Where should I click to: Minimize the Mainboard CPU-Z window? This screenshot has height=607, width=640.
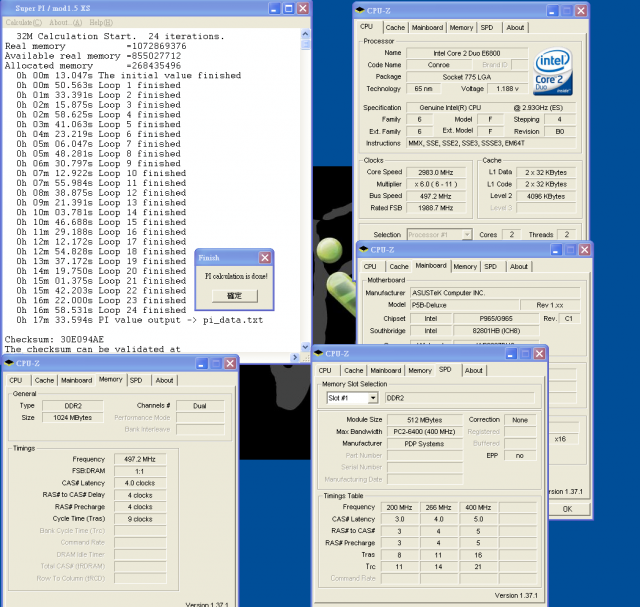[556, 250]
